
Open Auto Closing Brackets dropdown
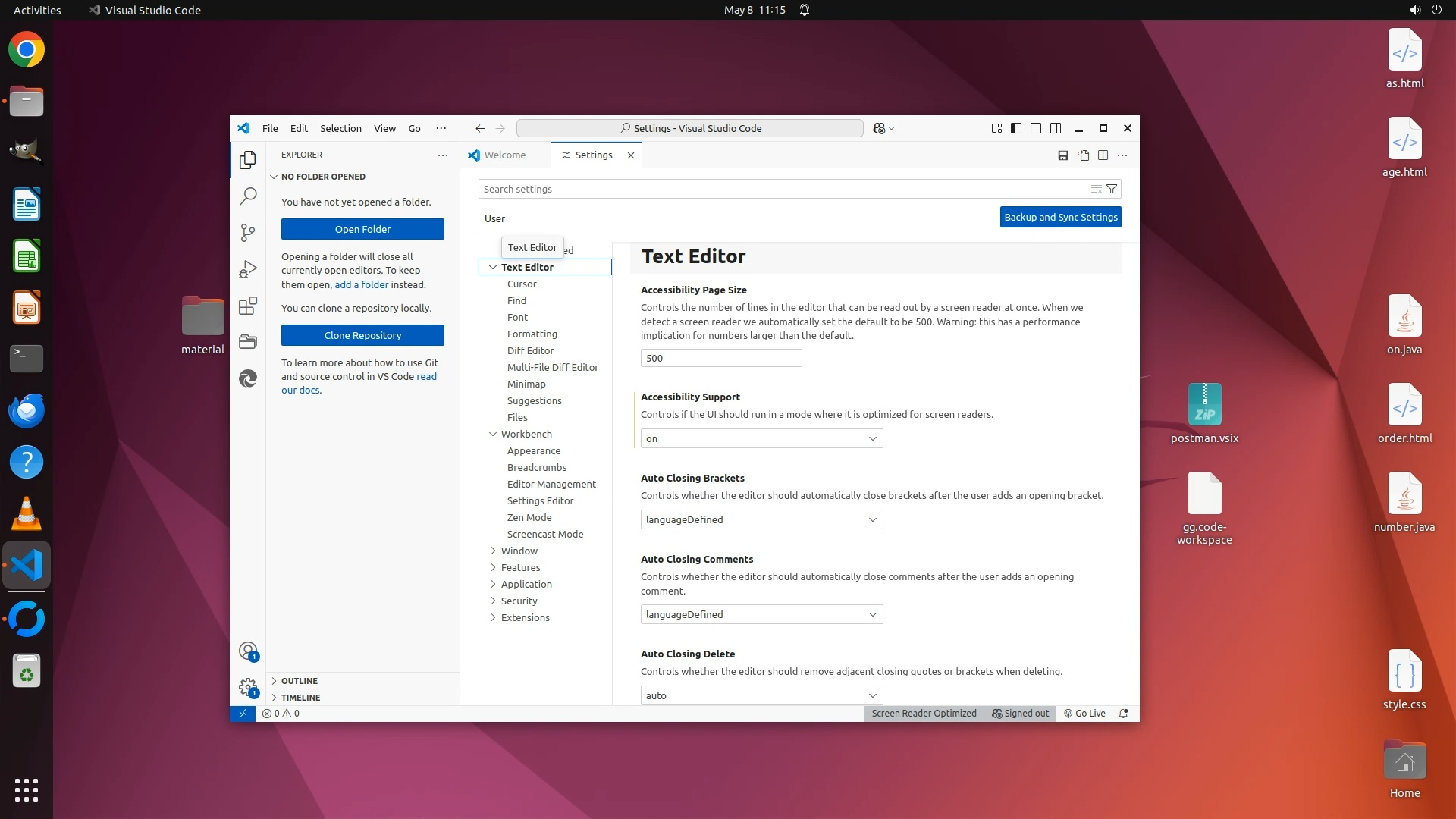tap(761, 519)
